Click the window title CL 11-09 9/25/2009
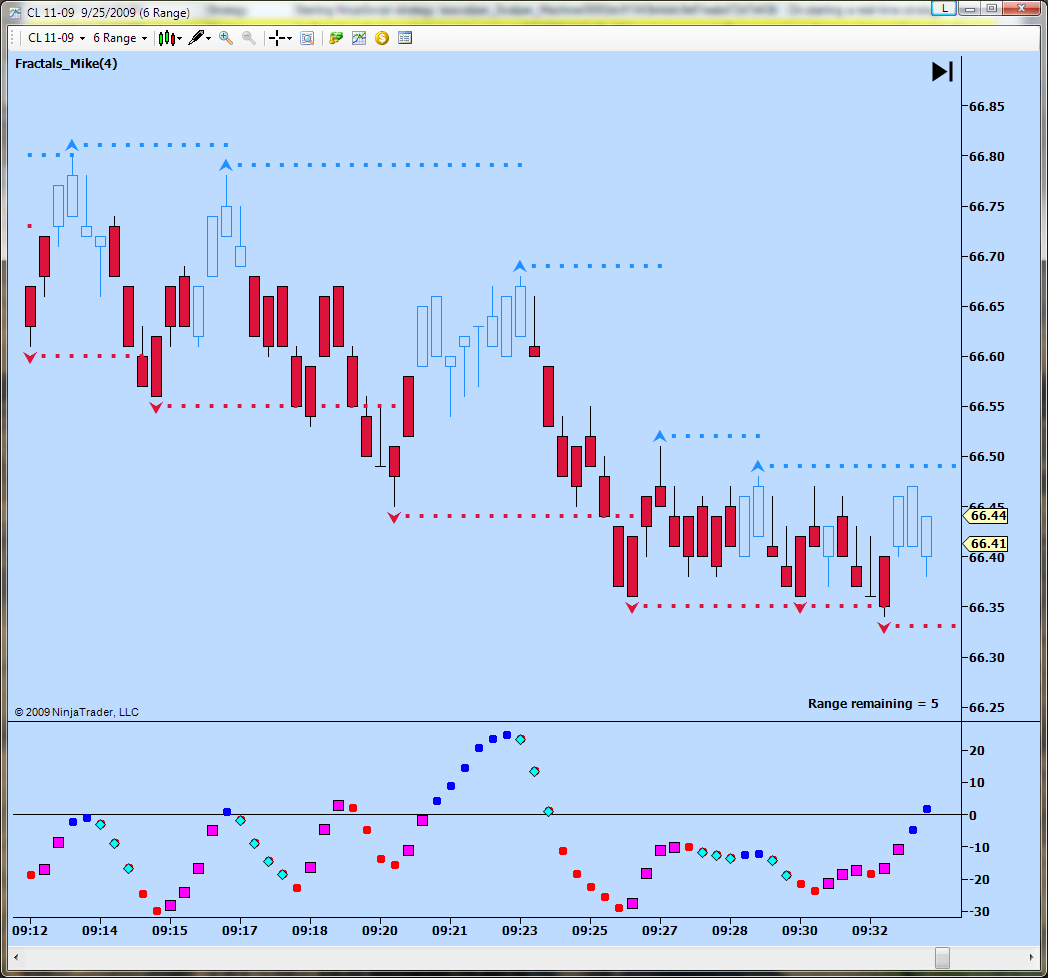The width and height of the screenshot is (1048, 978). pyautogui.click(x=108, y=13)
